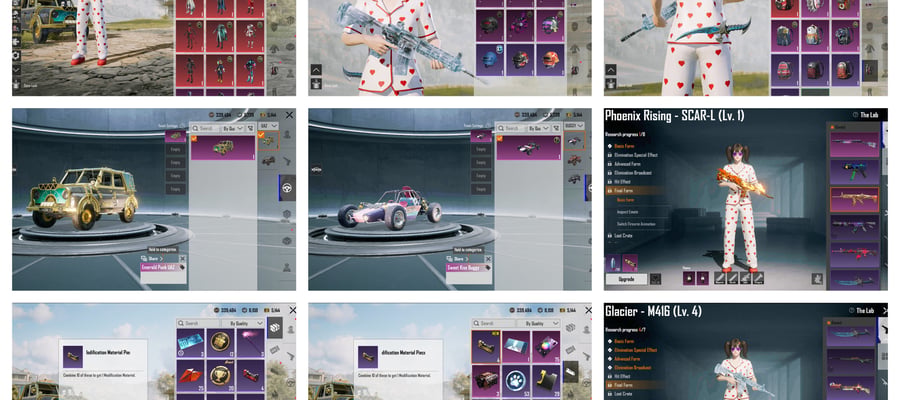Click the emote icon at bottom right of Phoenix Rising panel
Screen dimensions: 900x400
point(817,278)
